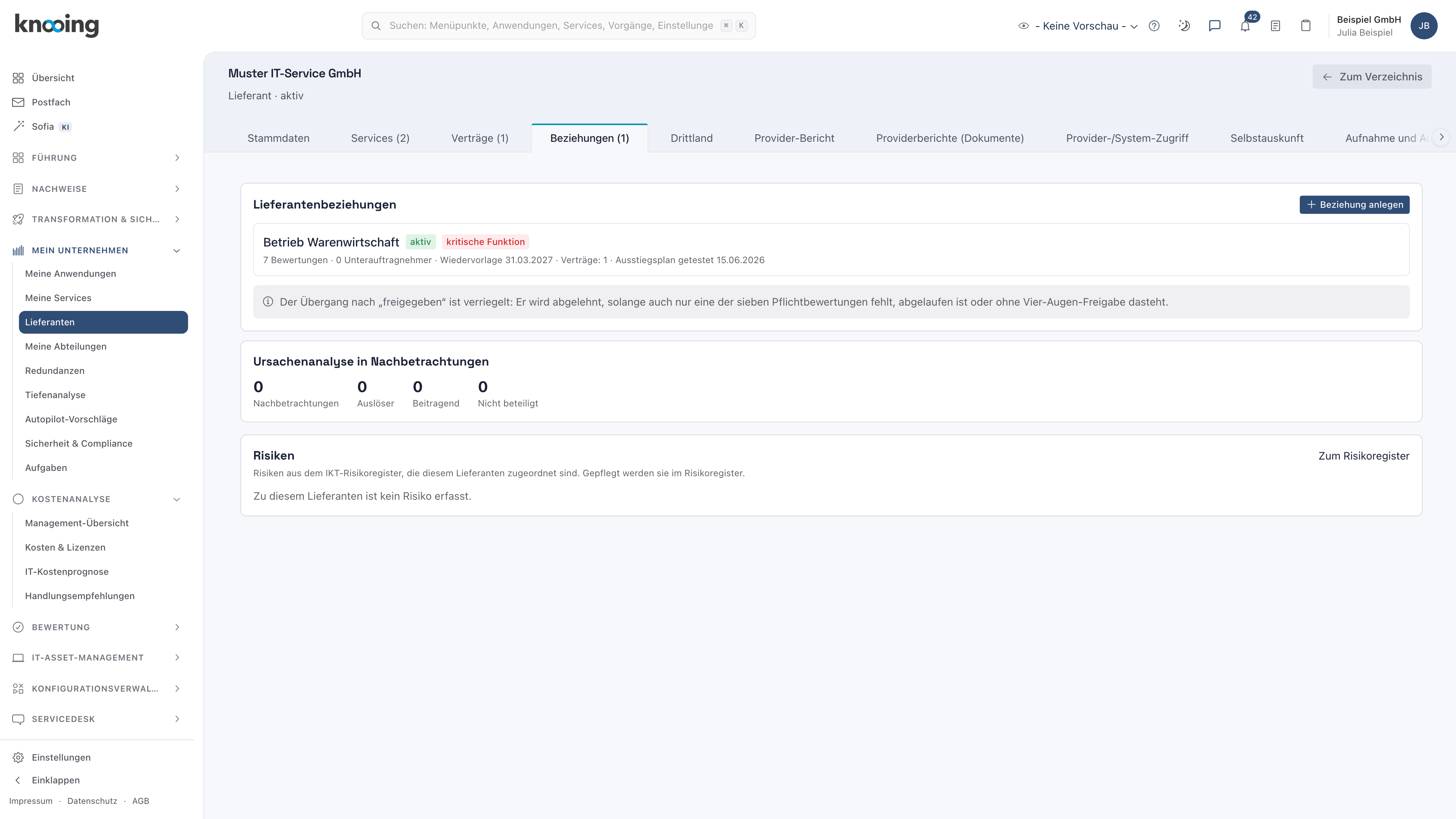Toggle the dark mode moon icon
This screenshot has width=1456, height=819.
1184,26
